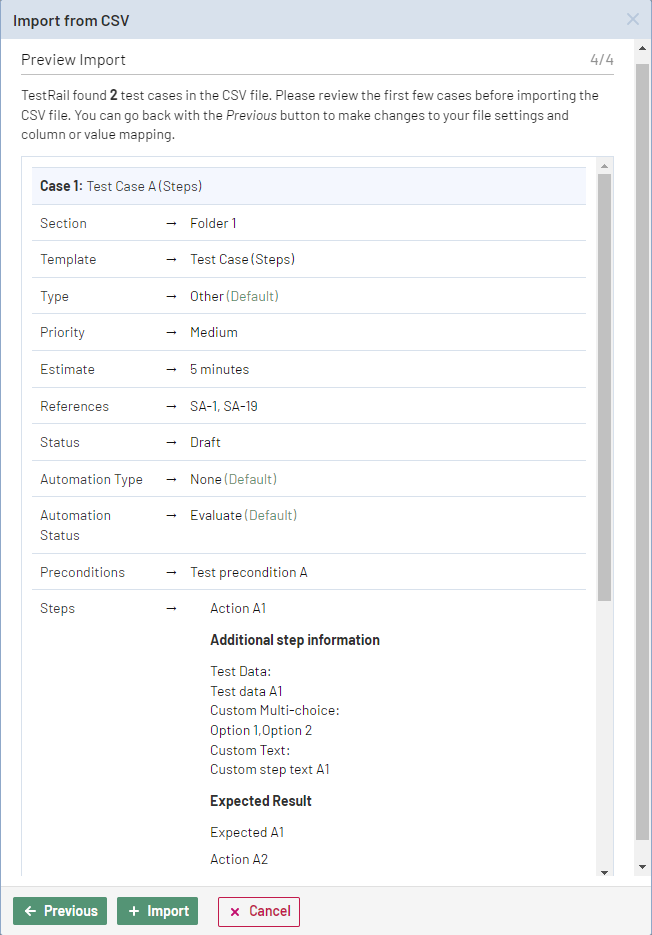Click the mapping arrow next to Preconditions
Screen dimensions: 652x935
click(170, 571)
